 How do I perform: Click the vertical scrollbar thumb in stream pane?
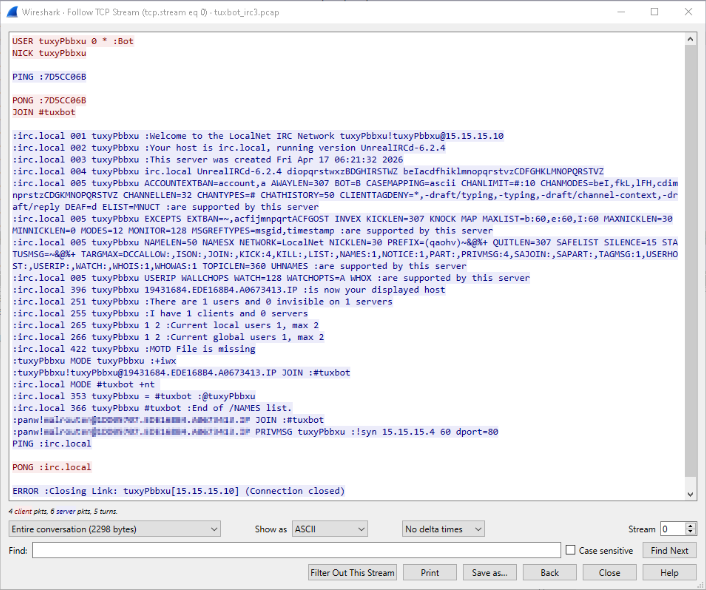point(691,261)
